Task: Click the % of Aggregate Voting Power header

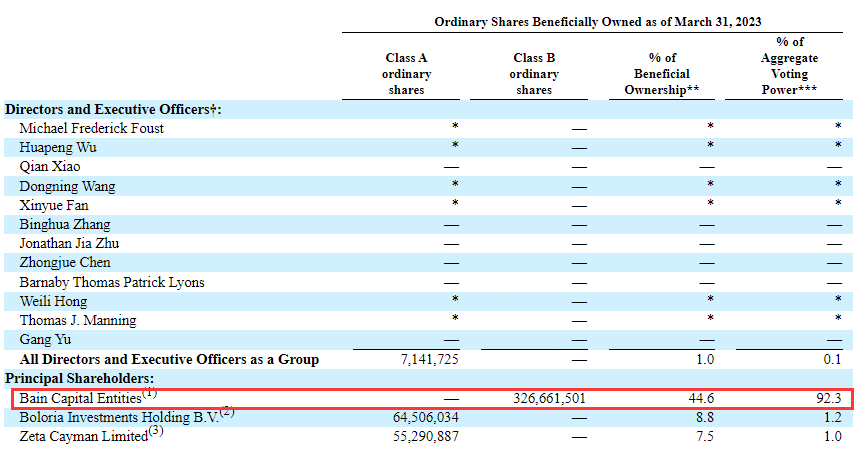Action: click(789, 66)
